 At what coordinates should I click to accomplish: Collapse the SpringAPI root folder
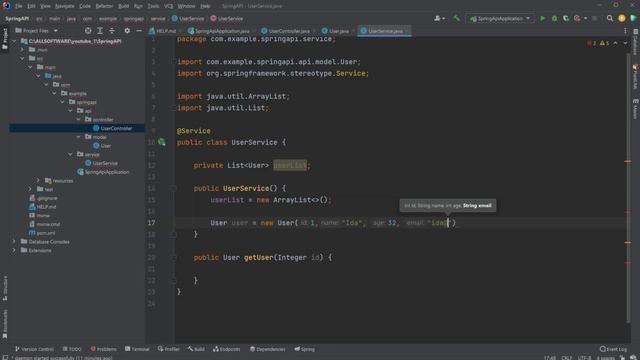[14, 41]
